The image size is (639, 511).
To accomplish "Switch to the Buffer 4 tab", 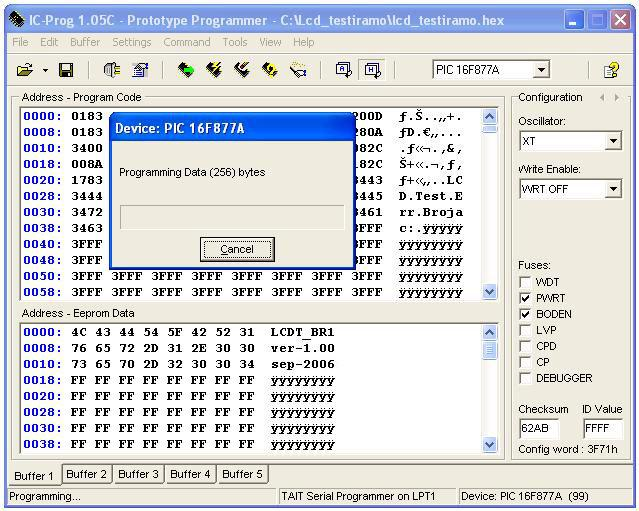I will (x=190, y=474).
